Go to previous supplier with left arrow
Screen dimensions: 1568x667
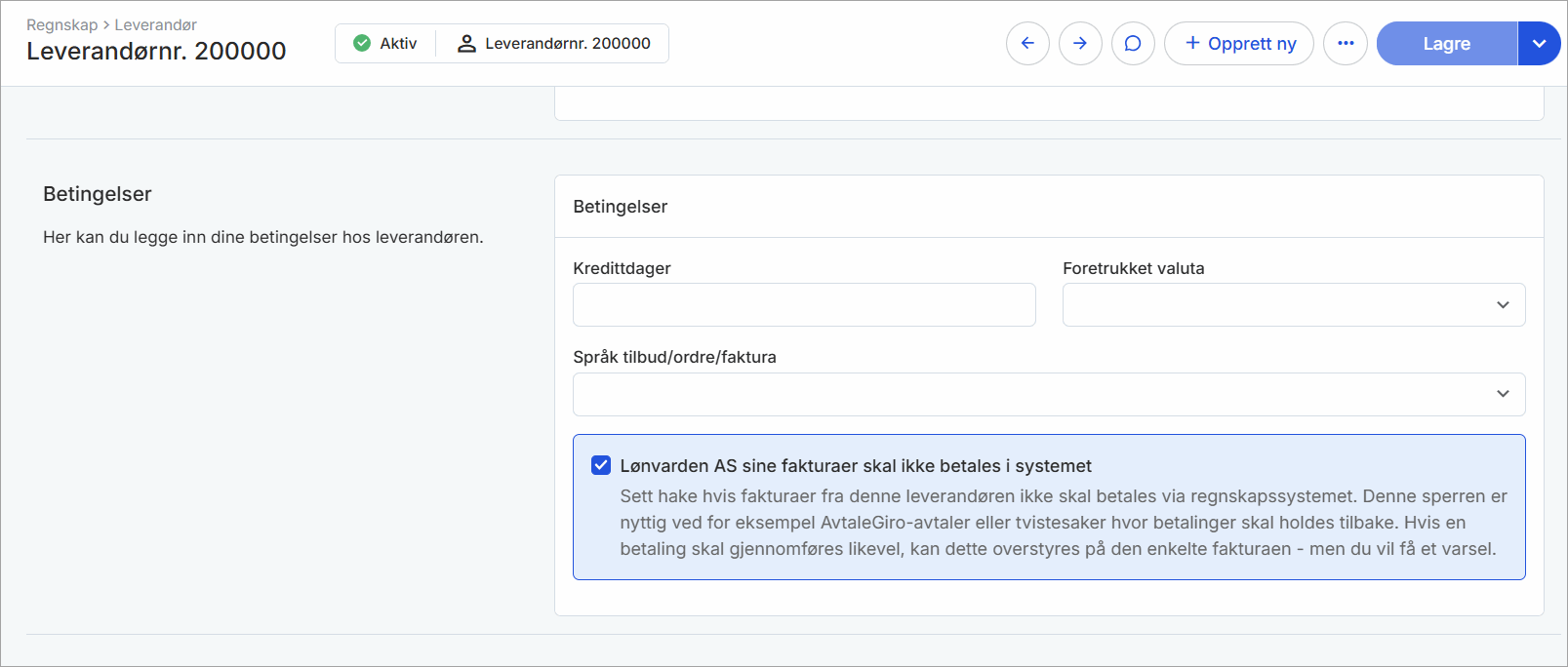pyautogui.click(x=1027, y=44)
